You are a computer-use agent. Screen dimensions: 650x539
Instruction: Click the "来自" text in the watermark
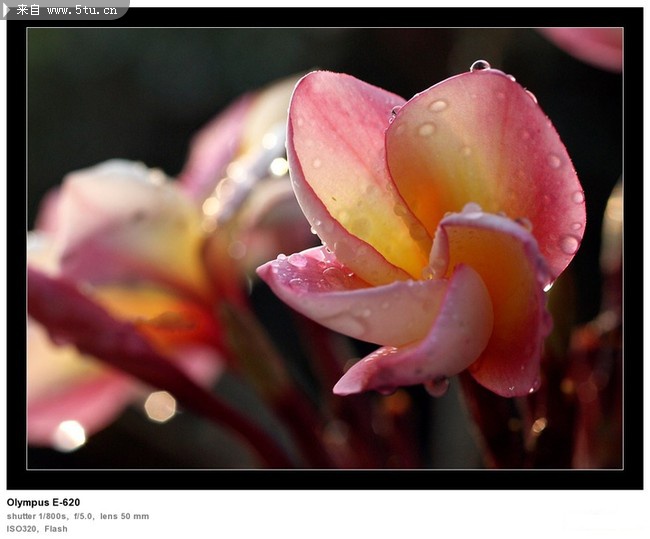click(x=29, y=10)
